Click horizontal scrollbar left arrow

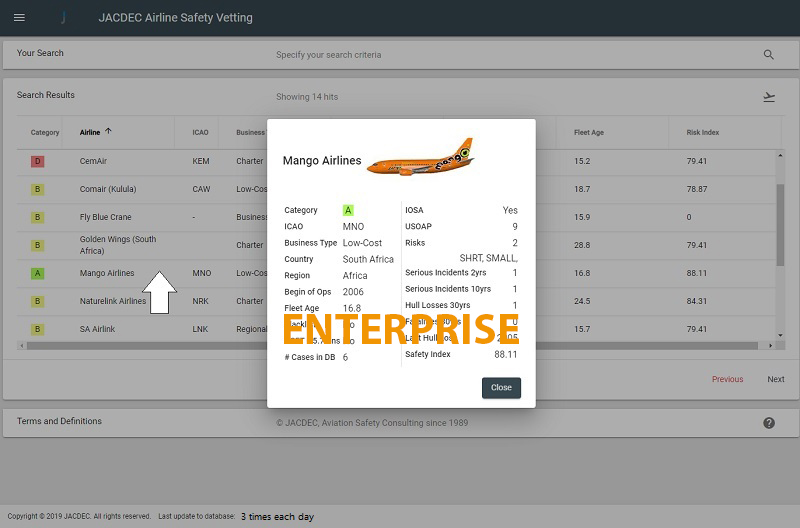21,345
